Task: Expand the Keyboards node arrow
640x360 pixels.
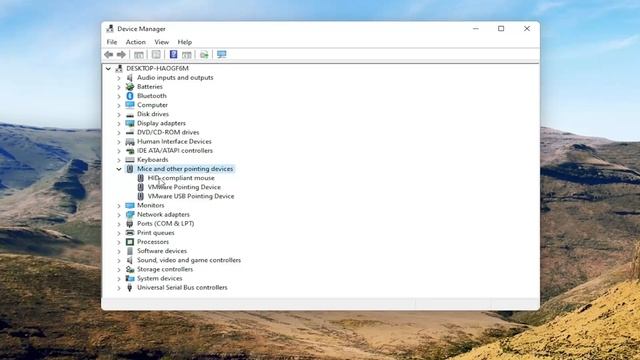Action: pos(119,160)
